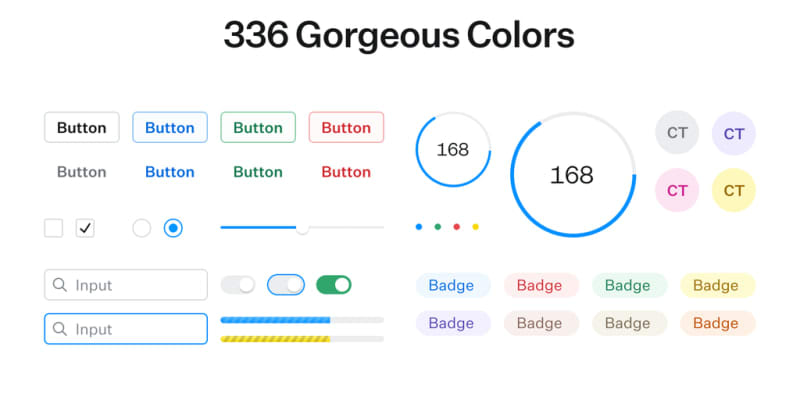Click the yellow dot indicator
The image size is (800, 400).
[x=475, y=227]
